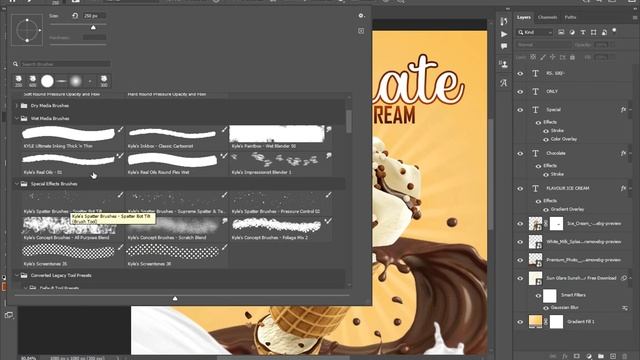Filter layers by adjustment layers icon
Viewport: 640px width, 360px height.
pos(572,32)
